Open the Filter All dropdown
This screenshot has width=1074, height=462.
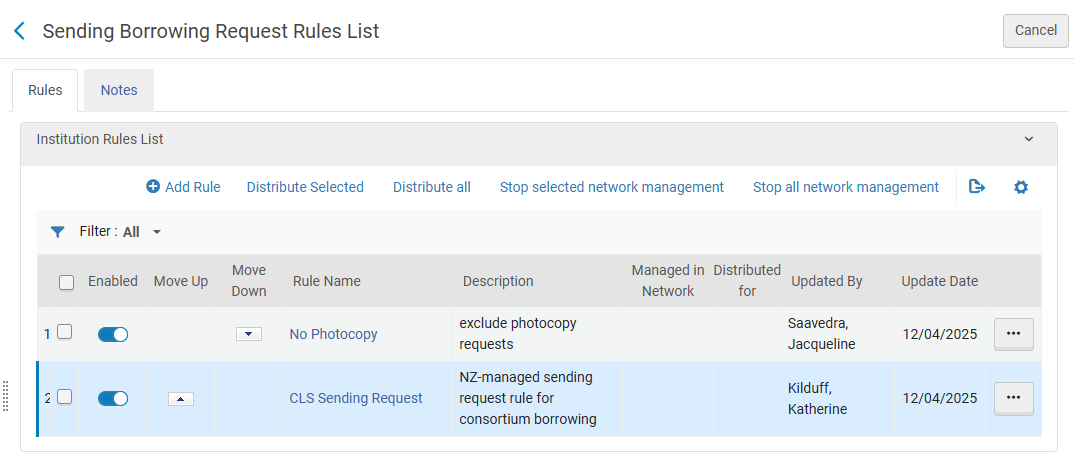point(142,232)
